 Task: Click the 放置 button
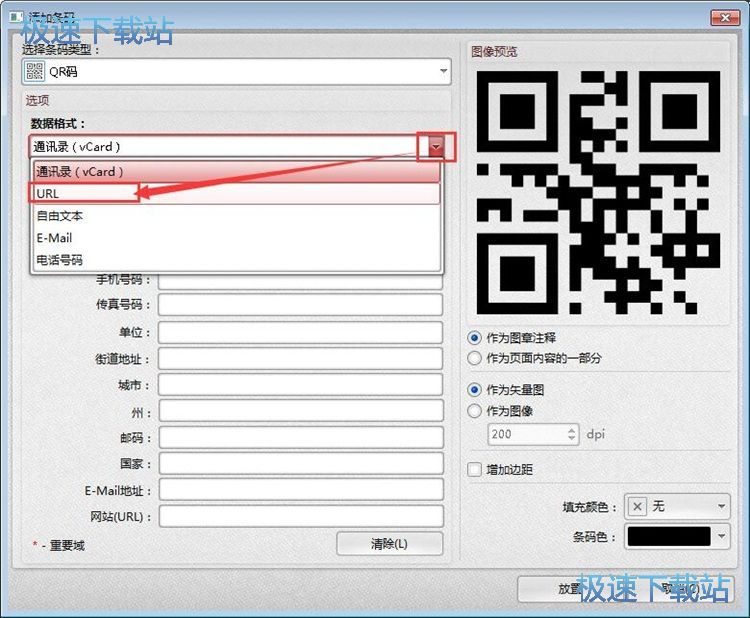coord(569,589)
